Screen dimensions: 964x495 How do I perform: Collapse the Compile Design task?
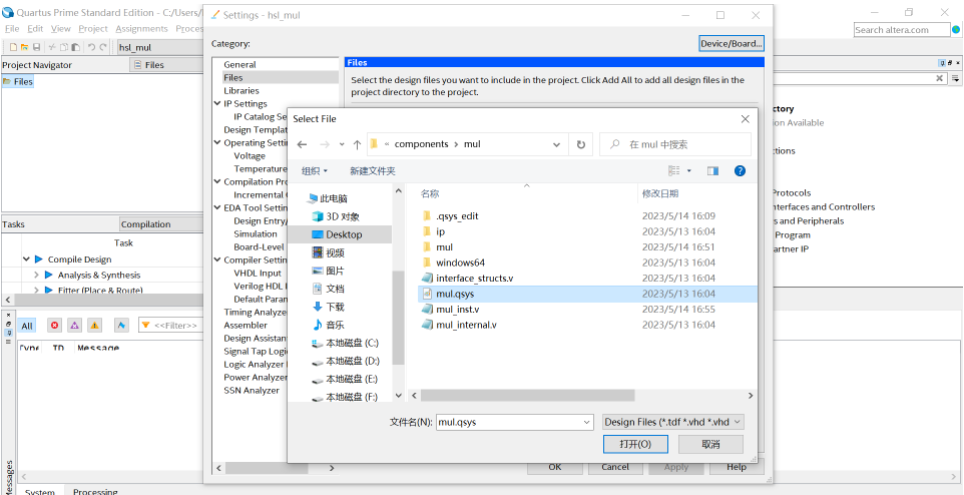(26, 259)
